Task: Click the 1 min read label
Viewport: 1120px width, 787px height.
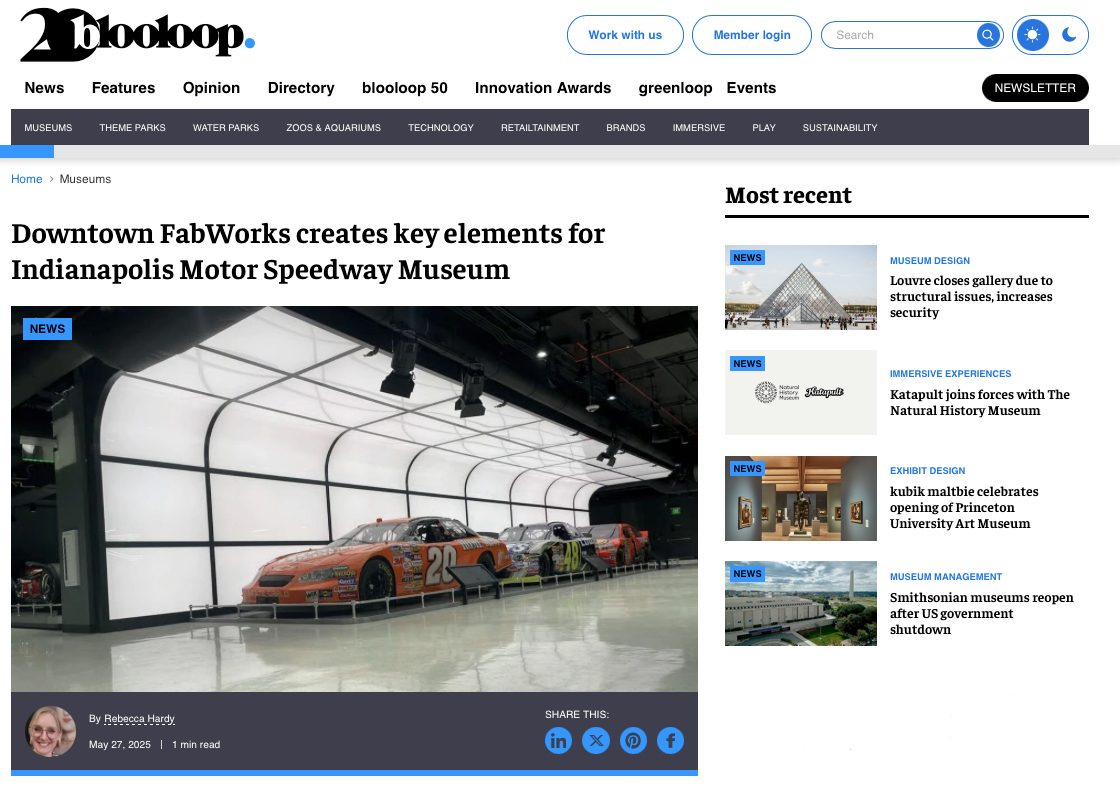Action: [x=196, y=744]
